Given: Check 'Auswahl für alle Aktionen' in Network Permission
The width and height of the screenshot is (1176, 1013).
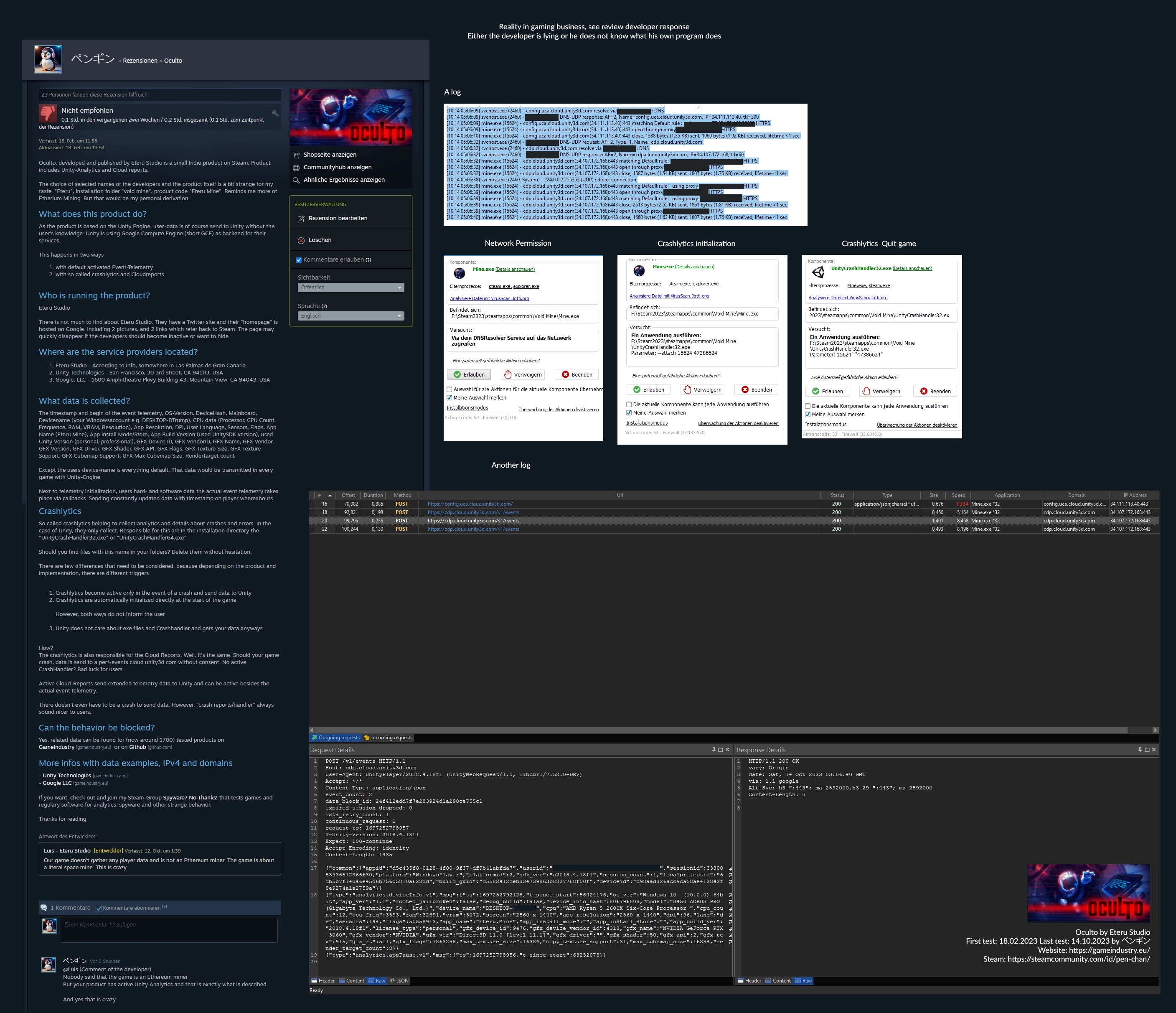Looking at the screenshot, I should 450,389.
